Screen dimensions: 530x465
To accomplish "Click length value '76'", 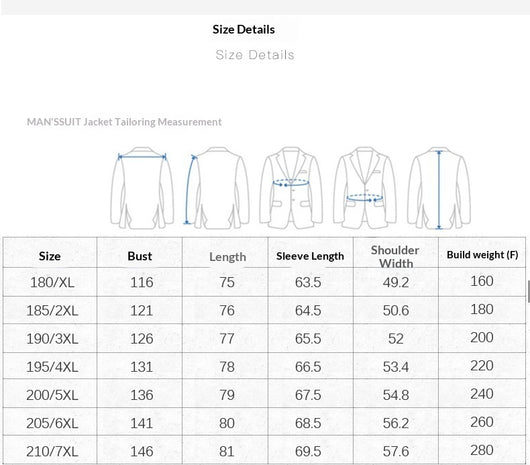I will click(x=227, y=311).
